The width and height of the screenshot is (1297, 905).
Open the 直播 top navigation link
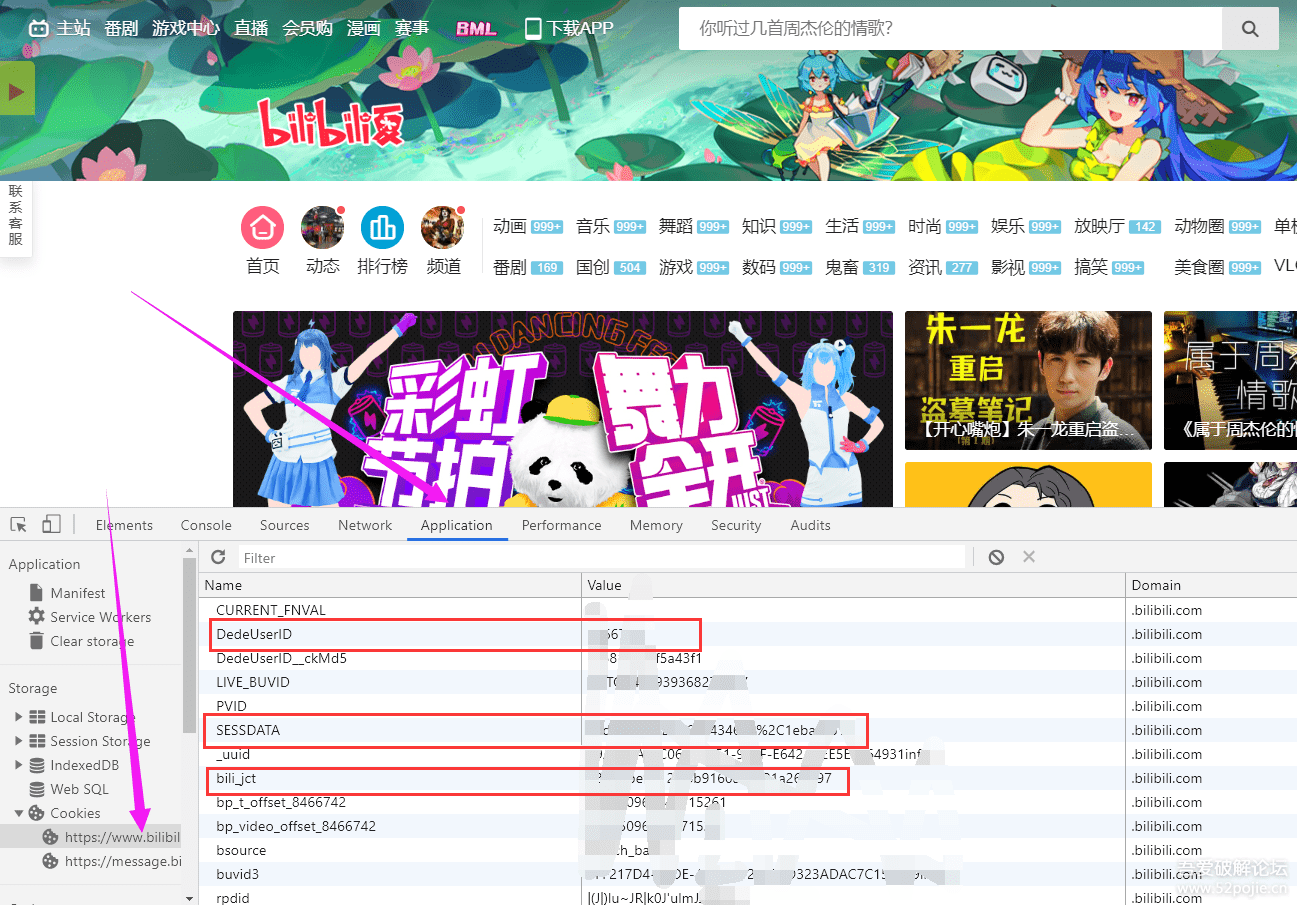[x=251, y=28]
